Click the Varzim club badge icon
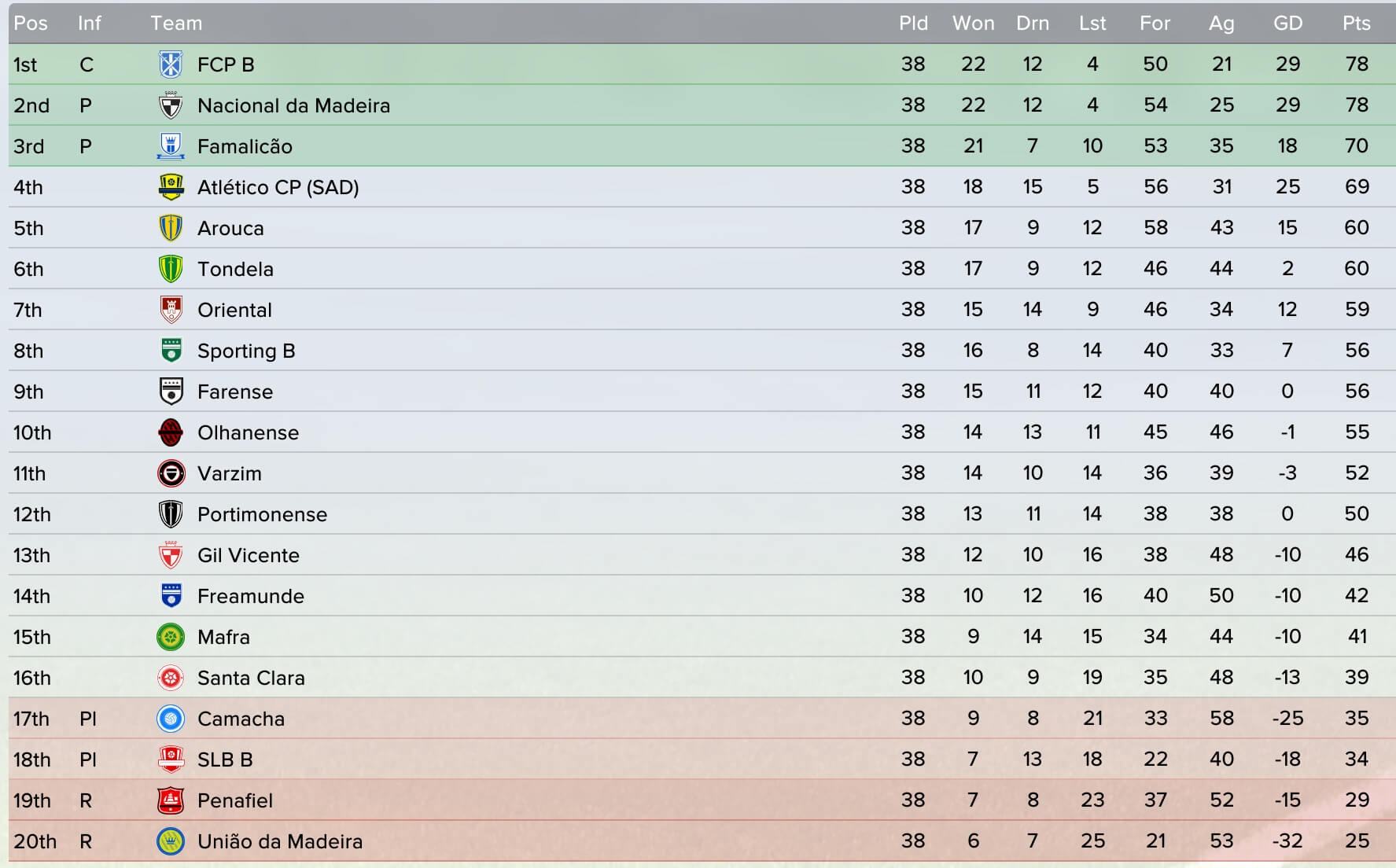This screenshot has height=868, width=1396. point(171,473)
